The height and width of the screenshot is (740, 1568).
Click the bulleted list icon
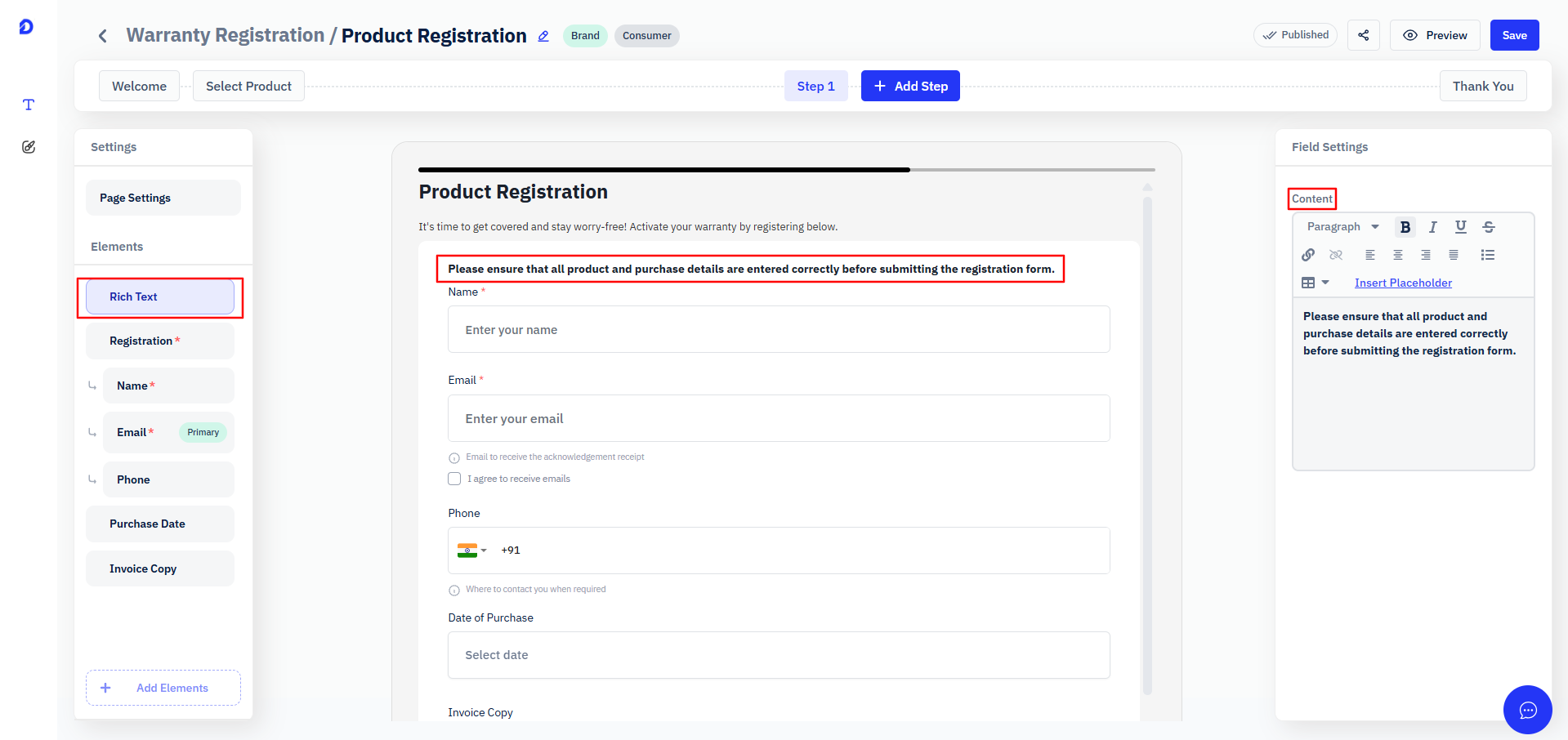point(1488,255)
